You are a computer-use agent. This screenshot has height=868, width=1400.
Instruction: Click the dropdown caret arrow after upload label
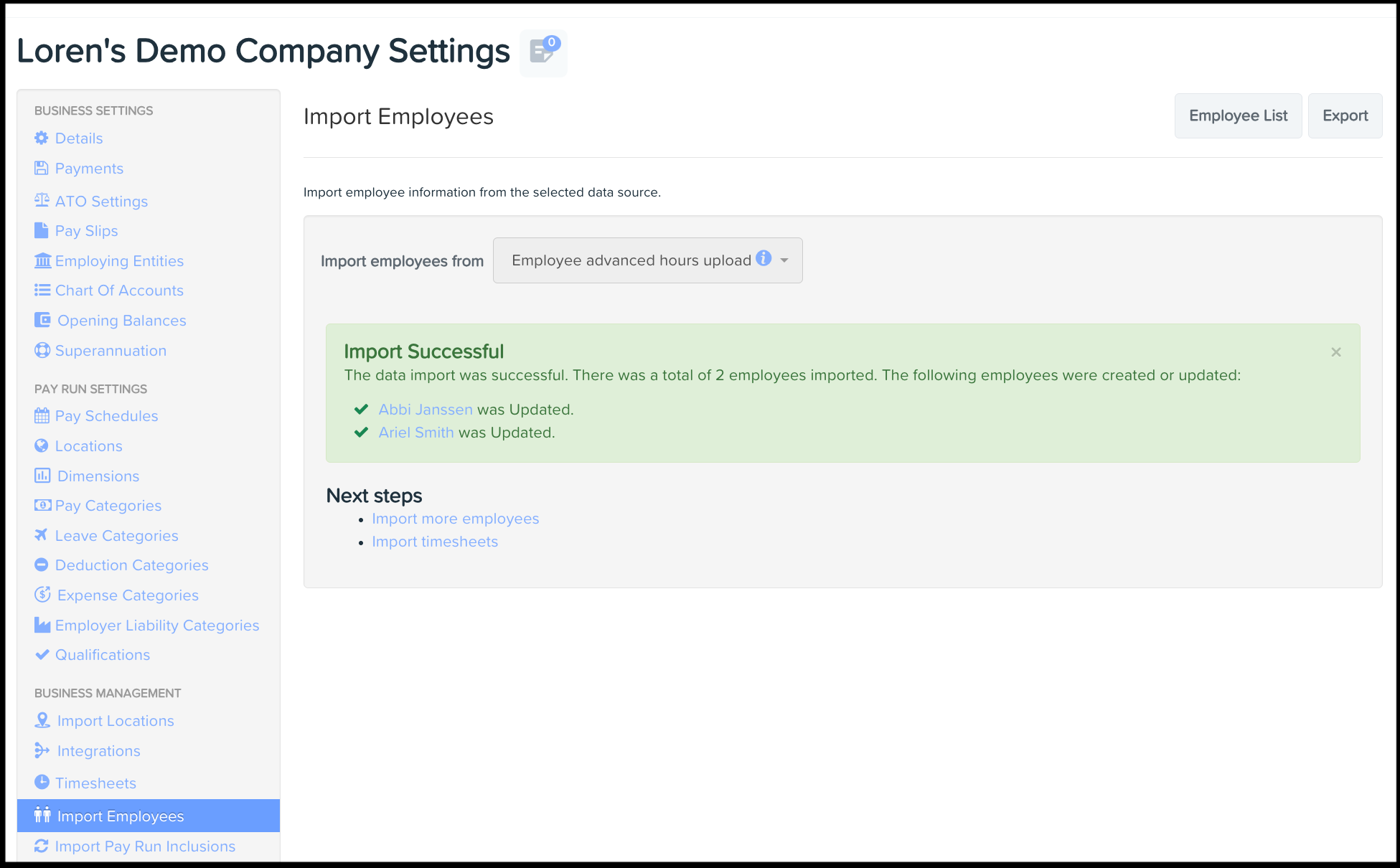(x=784, y=260)
